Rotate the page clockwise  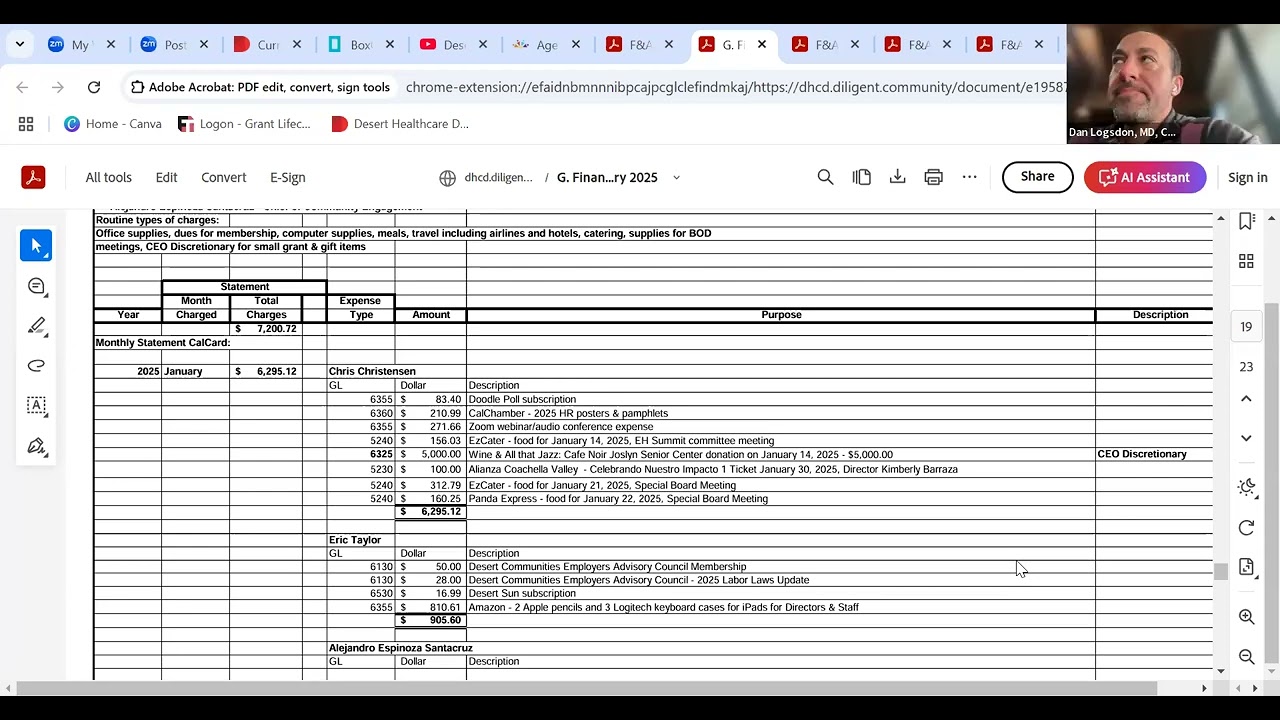tap(1246, 528)
